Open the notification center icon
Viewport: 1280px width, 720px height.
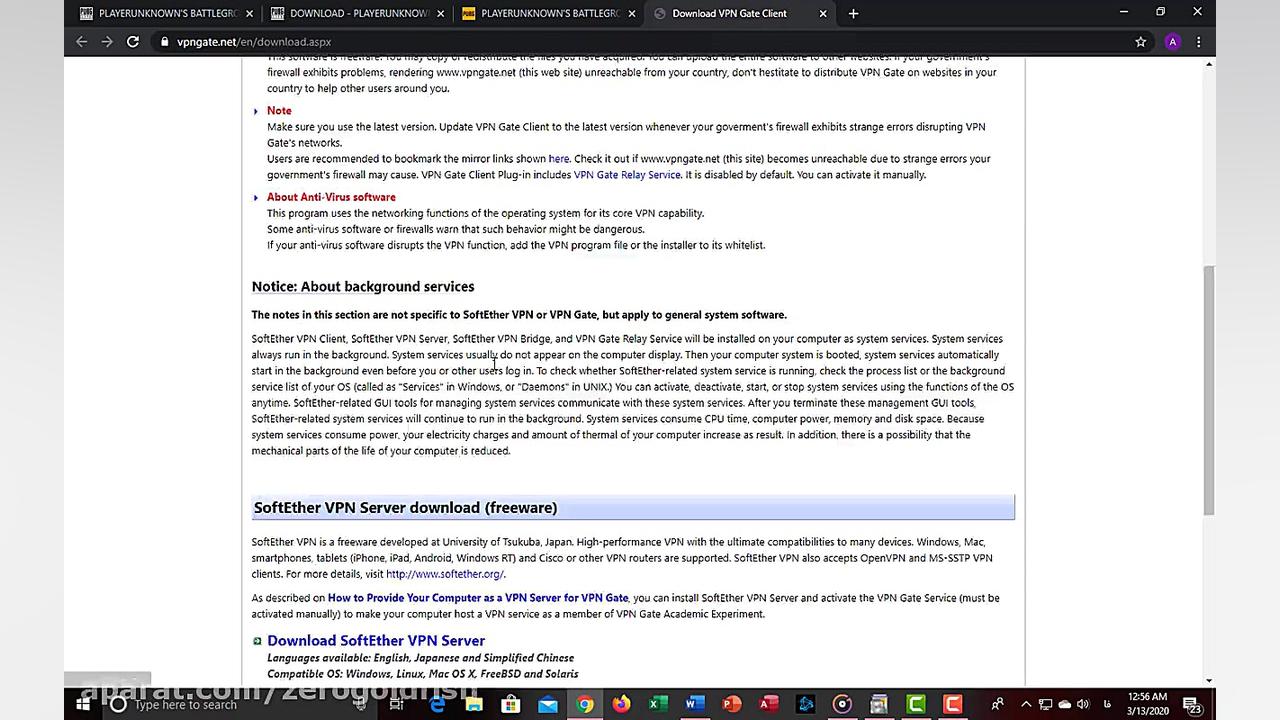pos(1192,704)
